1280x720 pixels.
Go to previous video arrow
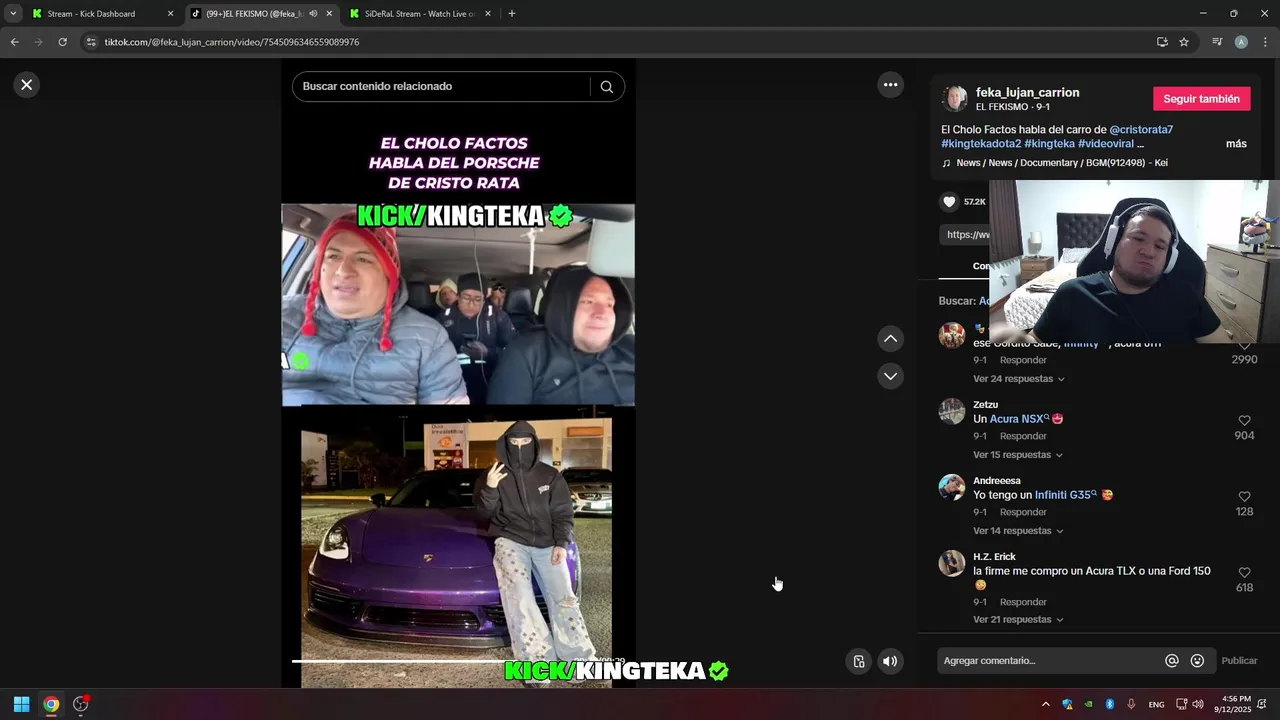[890, 339]
